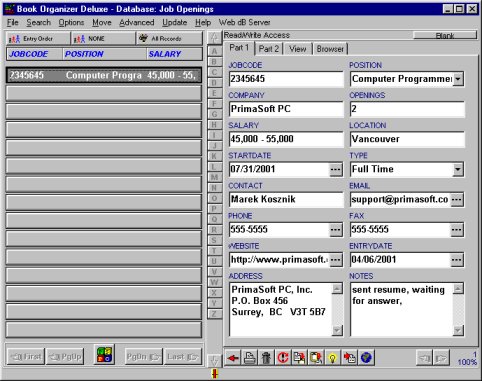482x381 pixels.
Task: Click the Blank button
Action: click(x=445, y=35)
